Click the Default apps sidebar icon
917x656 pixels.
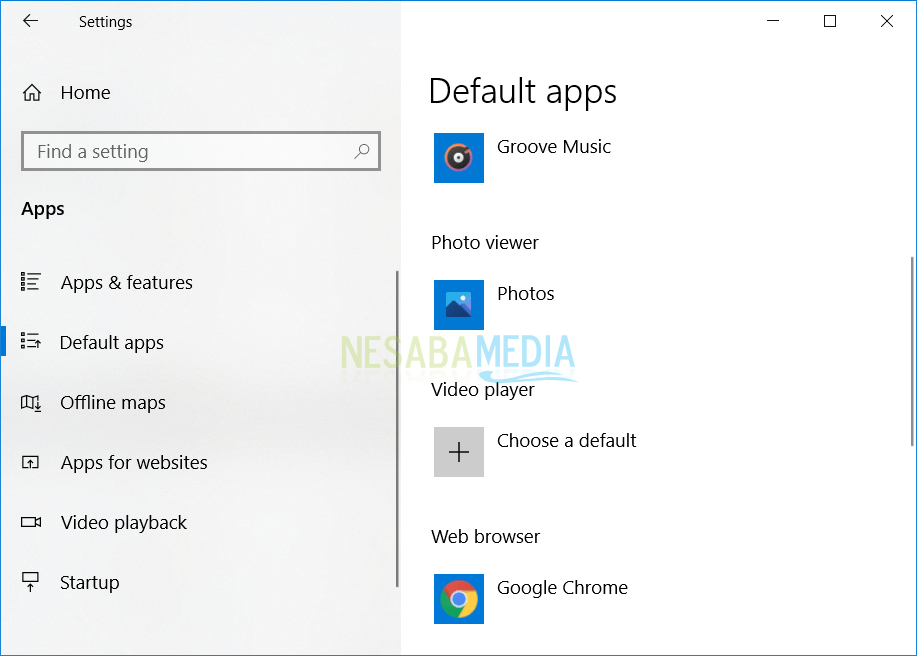pyautogui.click(x=30, y=341)
